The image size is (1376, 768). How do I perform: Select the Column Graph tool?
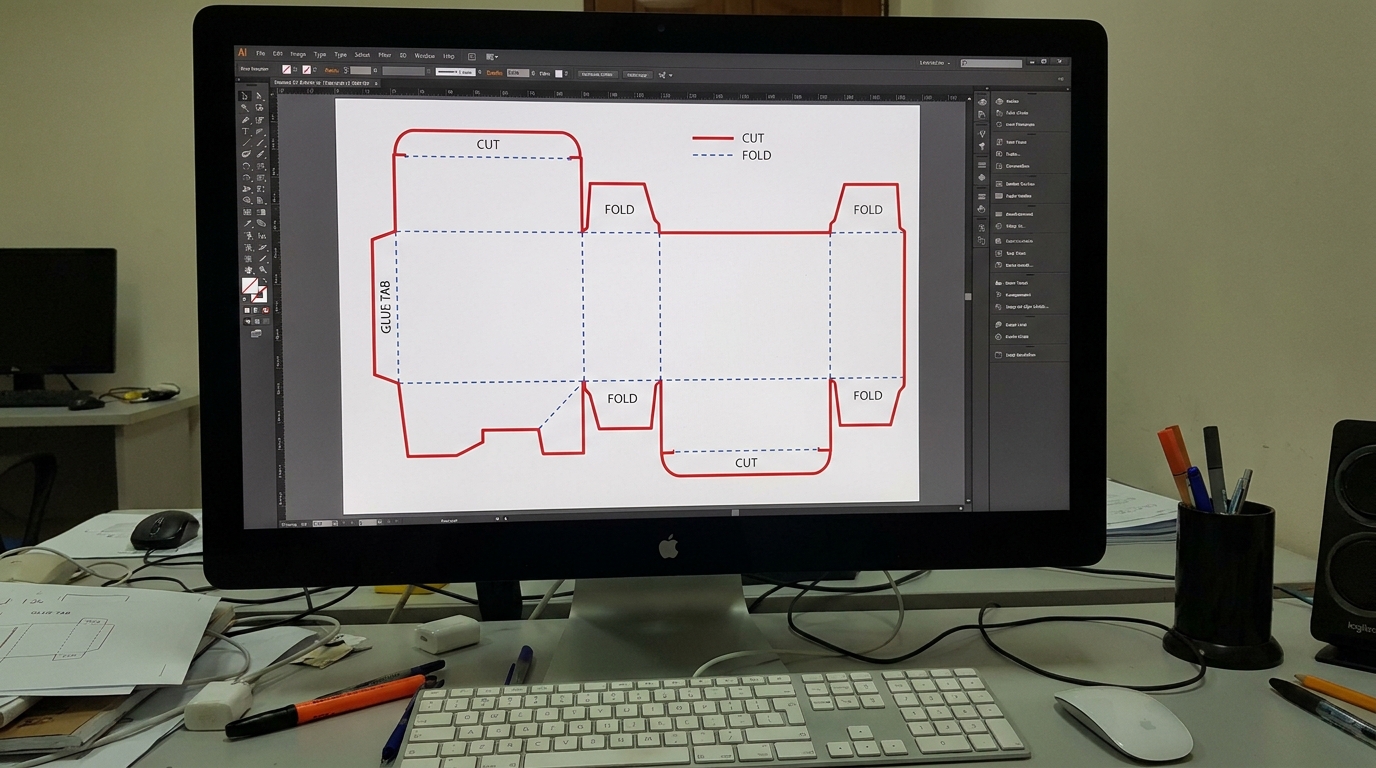[260, 235]
